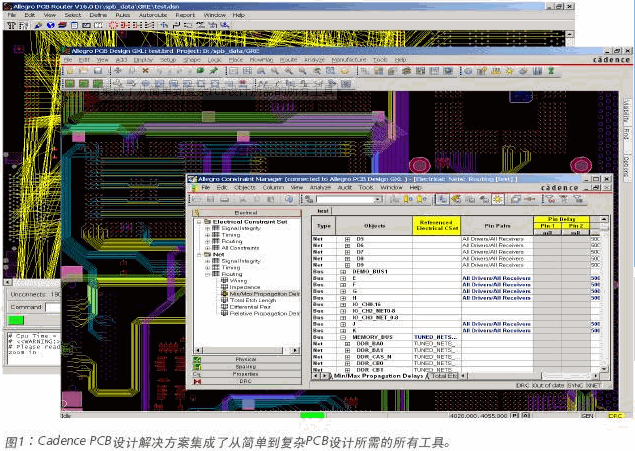Click the save disk icon in PCB Design toolbar

[x=98, y=71]
